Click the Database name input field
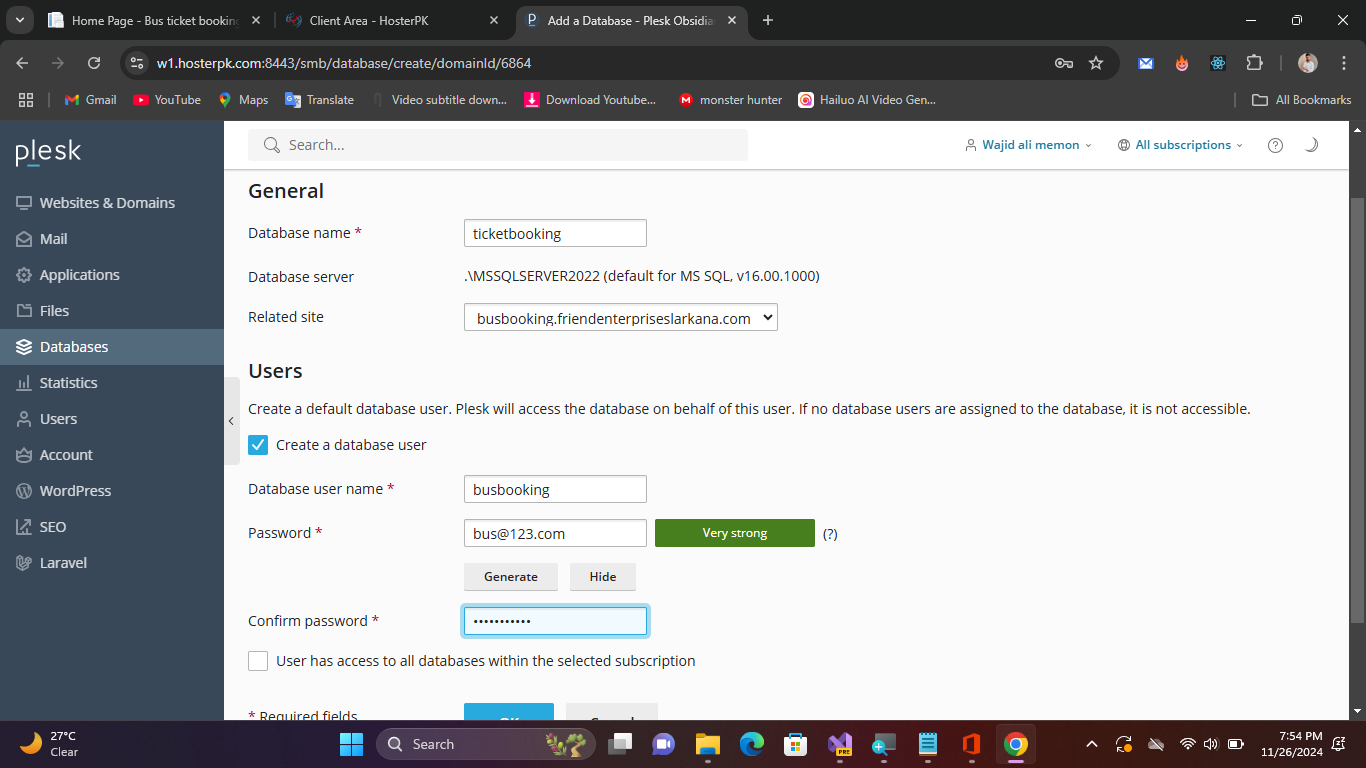1366x768 pixels. (x=555, y=233)
